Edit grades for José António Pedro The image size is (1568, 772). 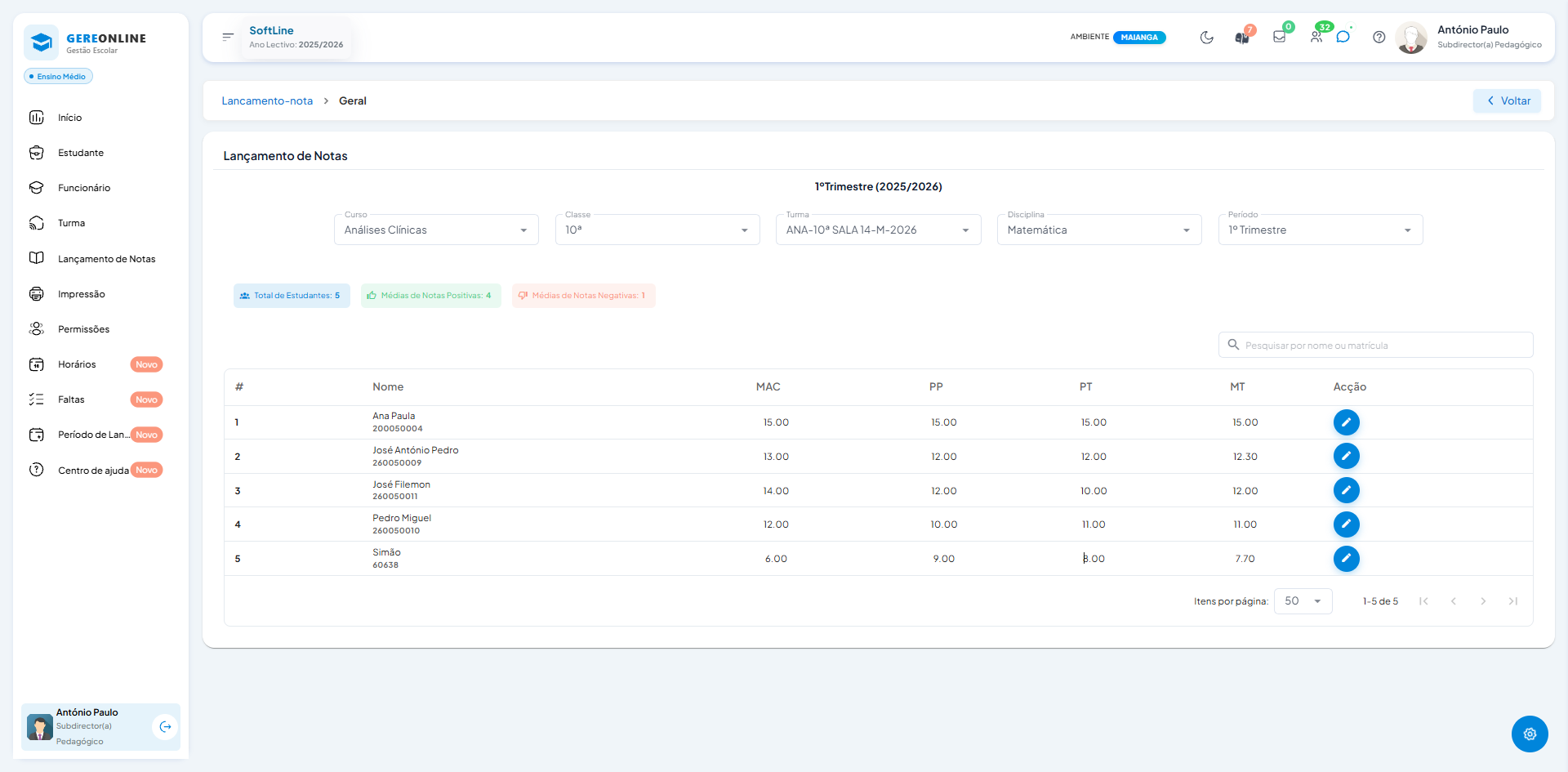(x=1346, y=456)
